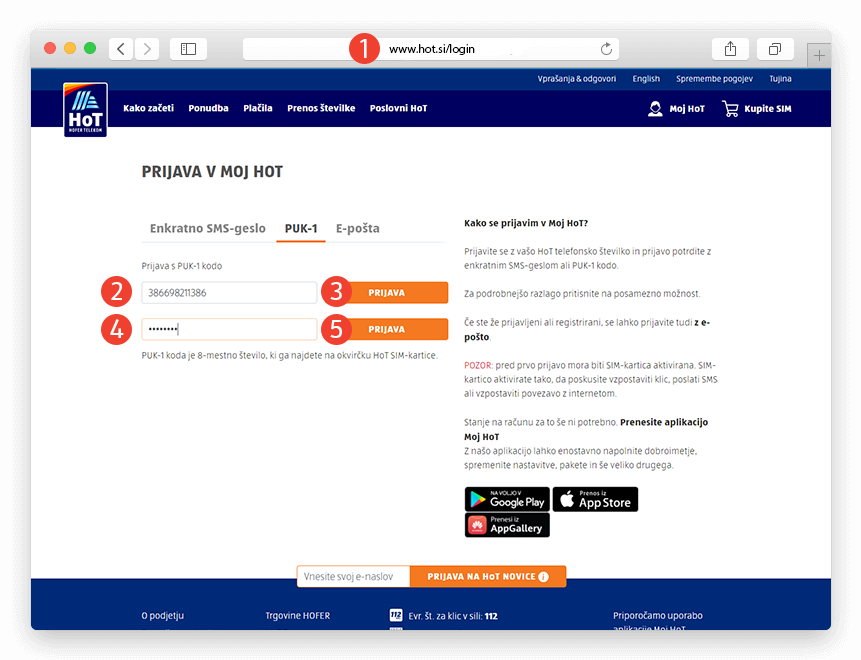This screenshot has width=861, height=660.
Task: Click 'Evr. št. za klic v sili: 112' text
Action: point(453,616)
